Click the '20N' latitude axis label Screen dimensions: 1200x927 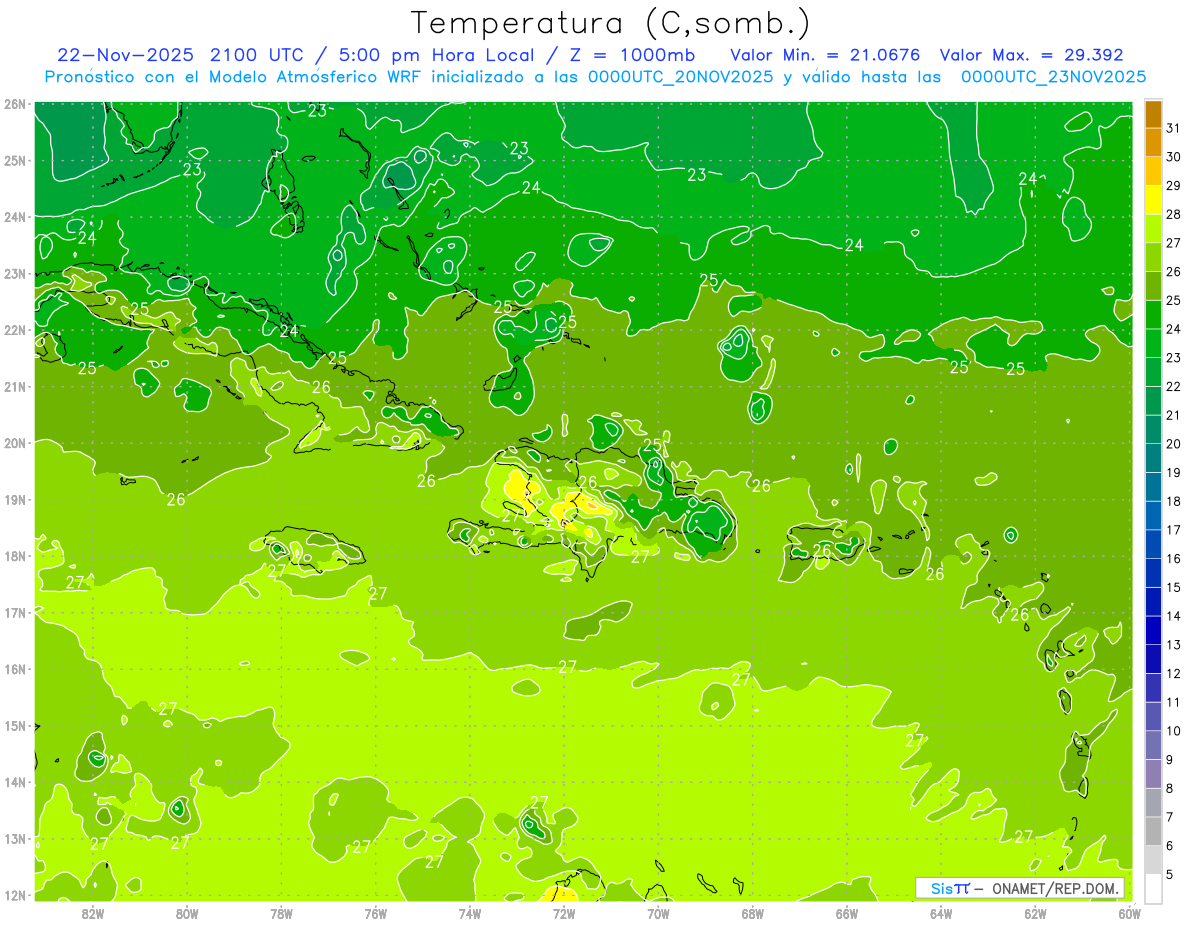[x=15, y=443]
